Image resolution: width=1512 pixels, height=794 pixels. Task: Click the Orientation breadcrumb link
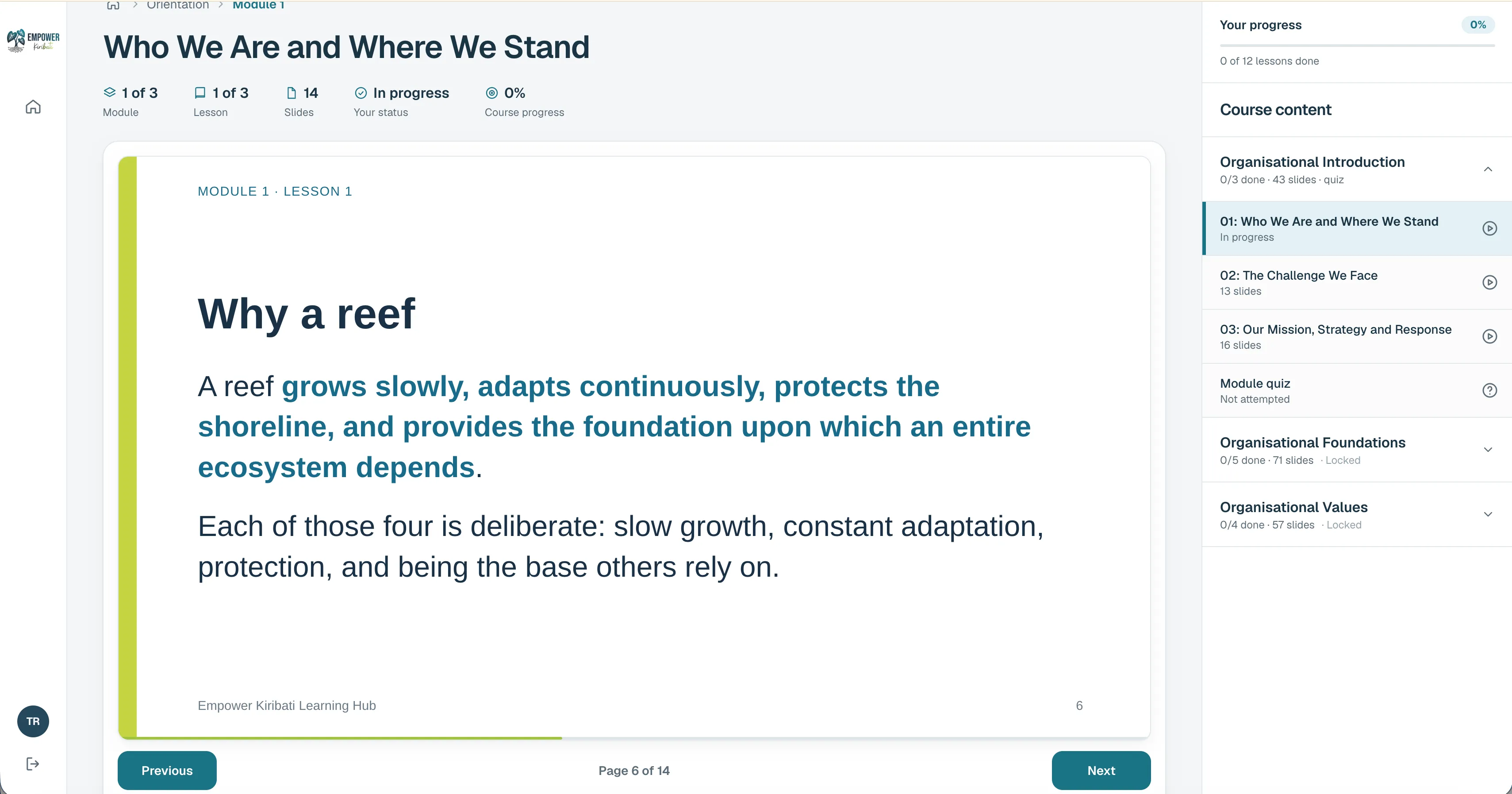177,5
